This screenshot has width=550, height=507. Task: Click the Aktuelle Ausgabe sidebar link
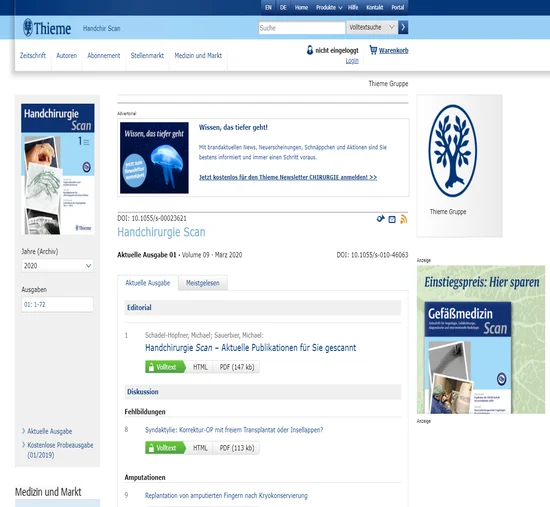(x=49, y=431)
